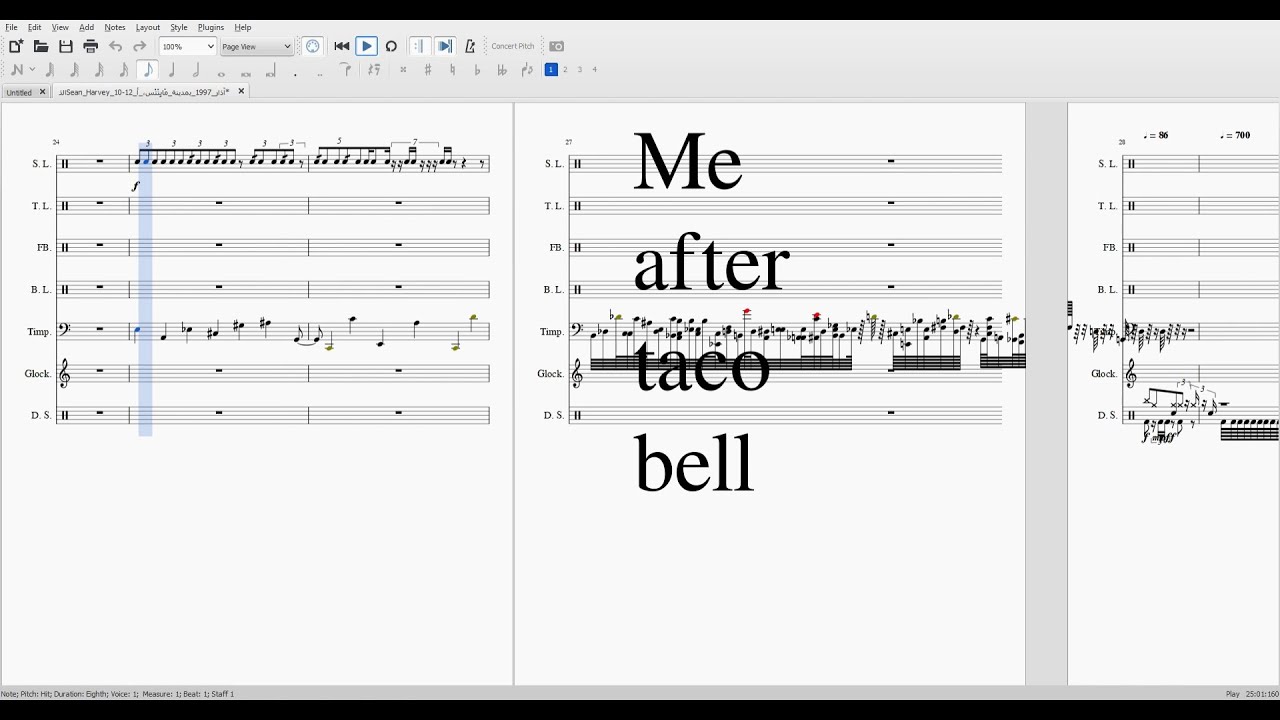This screenshot has width=1280, height=720.
Task: Open the Plugins menu
Action: (x=211, y=27)
